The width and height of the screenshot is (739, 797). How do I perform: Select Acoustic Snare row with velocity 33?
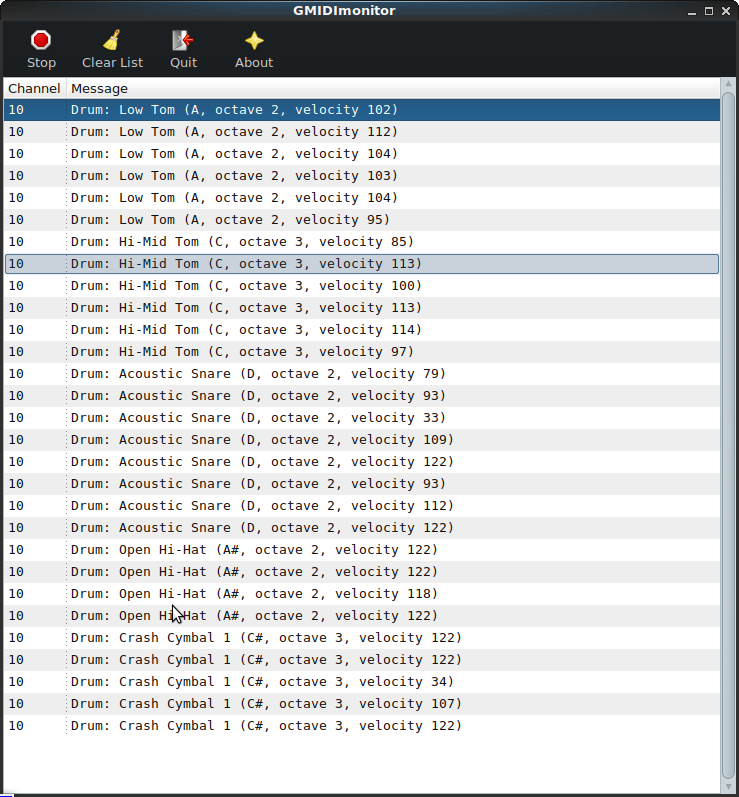pos(362,418)
